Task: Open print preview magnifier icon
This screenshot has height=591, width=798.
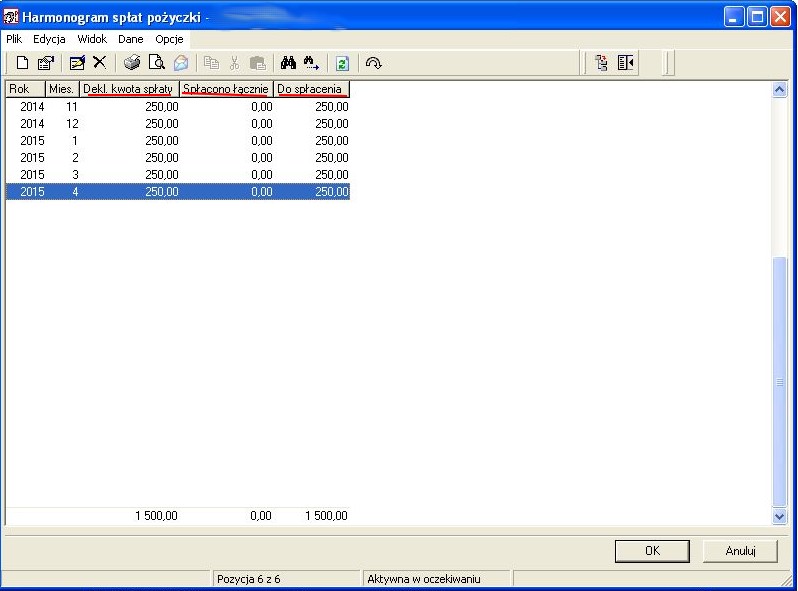Action: (156, 63)
